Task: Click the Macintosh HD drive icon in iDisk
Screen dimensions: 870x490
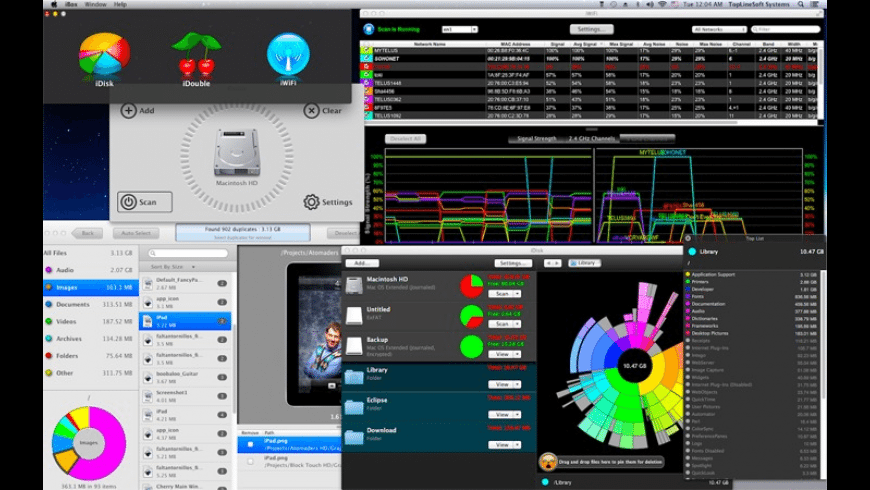Action: 354,285
